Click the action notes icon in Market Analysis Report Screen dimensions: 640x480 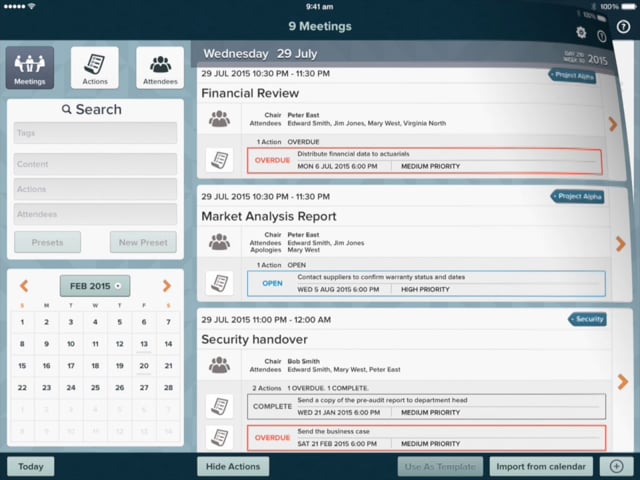(x=219, y=283)
